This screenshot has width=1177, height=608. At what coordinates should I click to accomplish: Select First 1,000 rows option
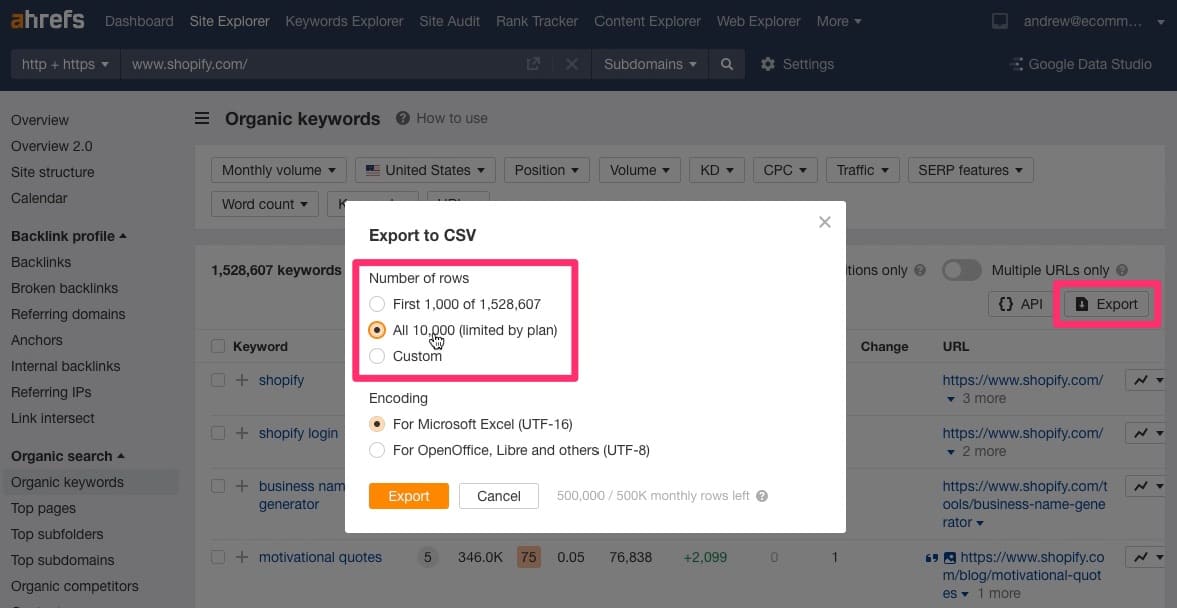point(377,305)
